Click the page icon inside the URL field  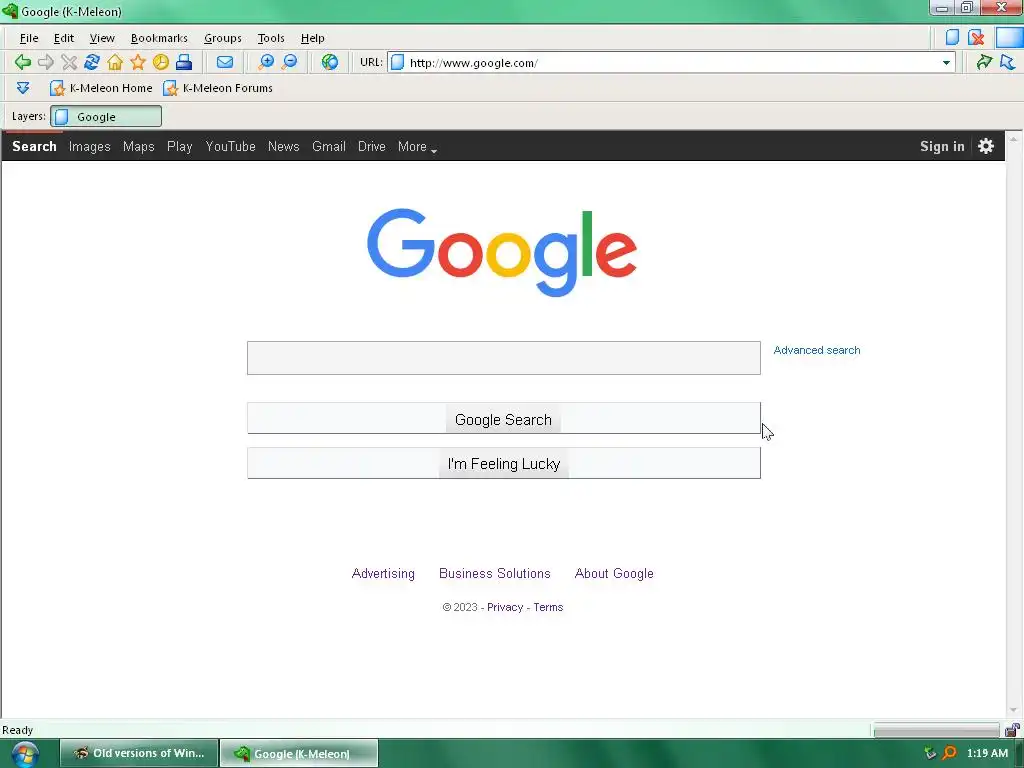397,62
